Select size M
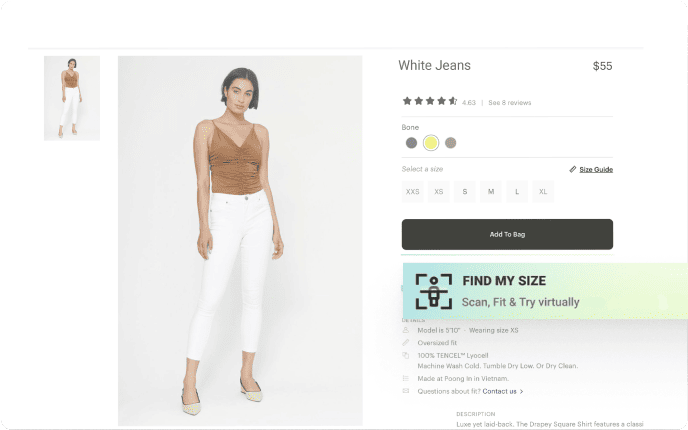Viewport: 688px width, 430px height. coord(490,191)
